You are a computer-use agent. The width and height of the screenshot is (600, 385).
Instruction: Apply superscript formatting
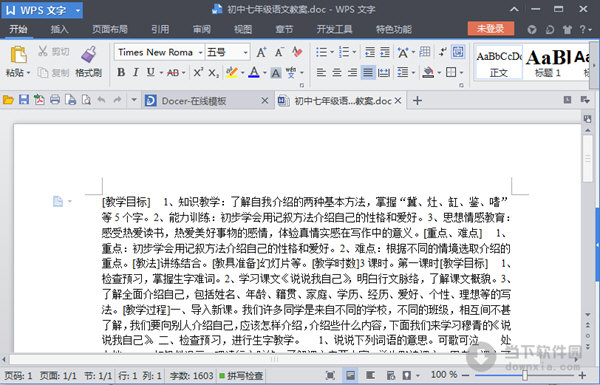point(198,72)
